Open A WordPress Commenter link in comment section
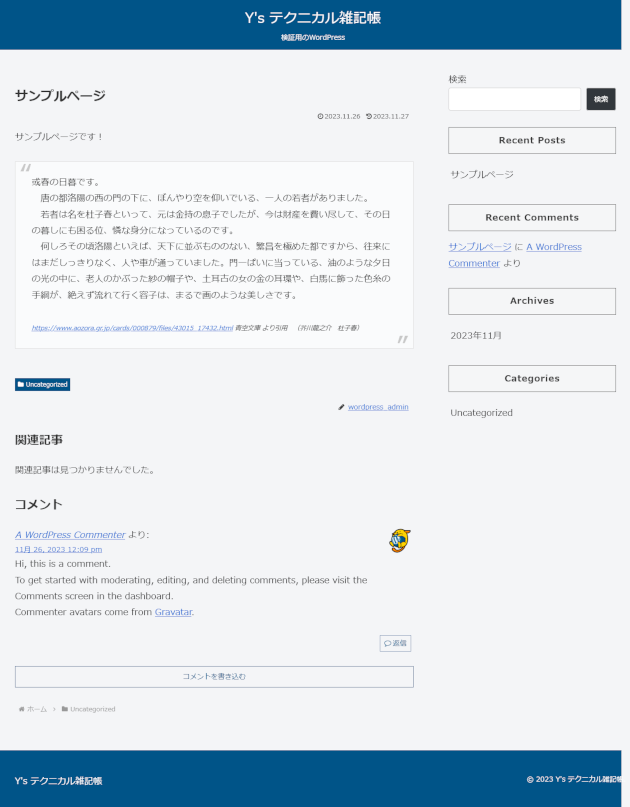630x807 pixels. 70,535
